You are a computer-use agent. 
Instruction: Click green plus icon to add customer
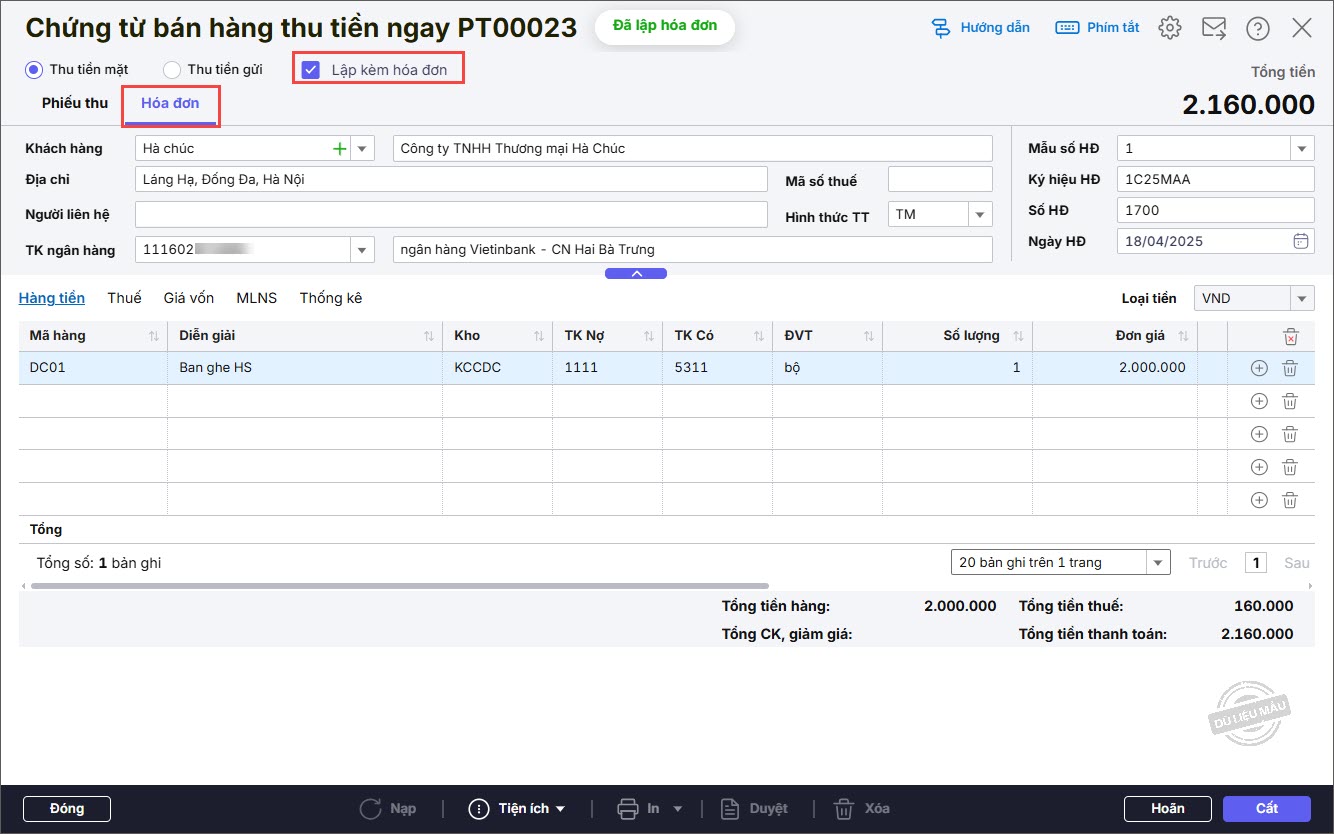[340, 149]
